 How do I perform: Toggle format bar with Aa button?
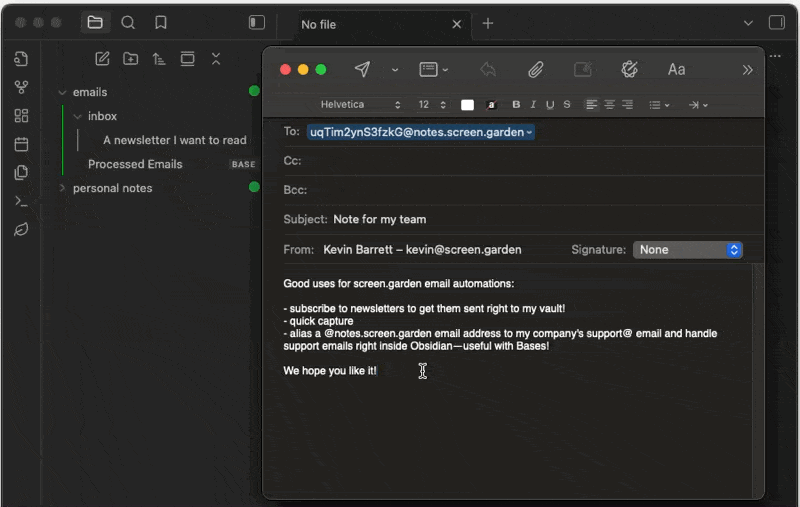click(677, 69)
